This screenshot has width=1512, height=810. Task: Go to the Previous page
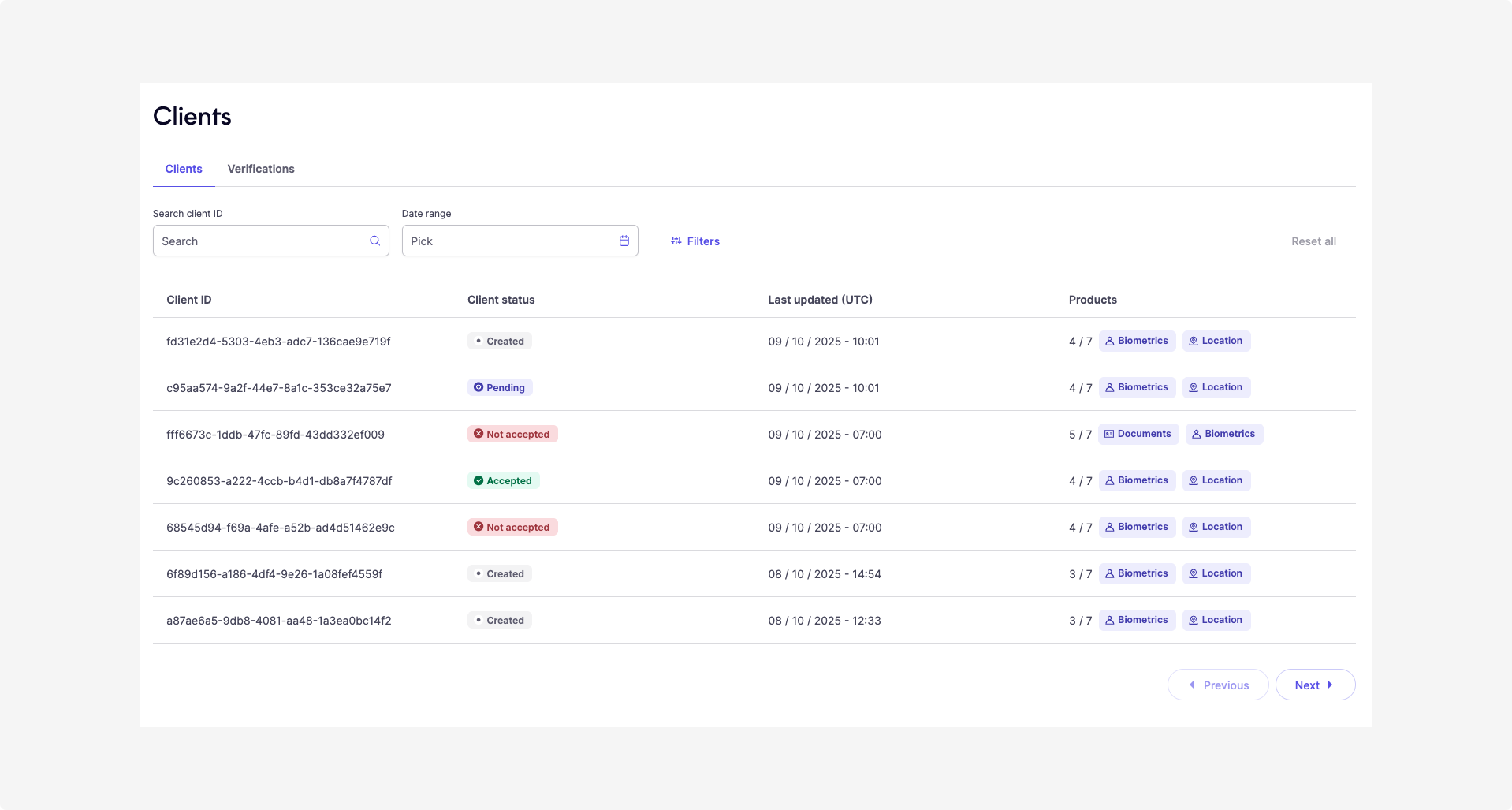click(1218, 685)
